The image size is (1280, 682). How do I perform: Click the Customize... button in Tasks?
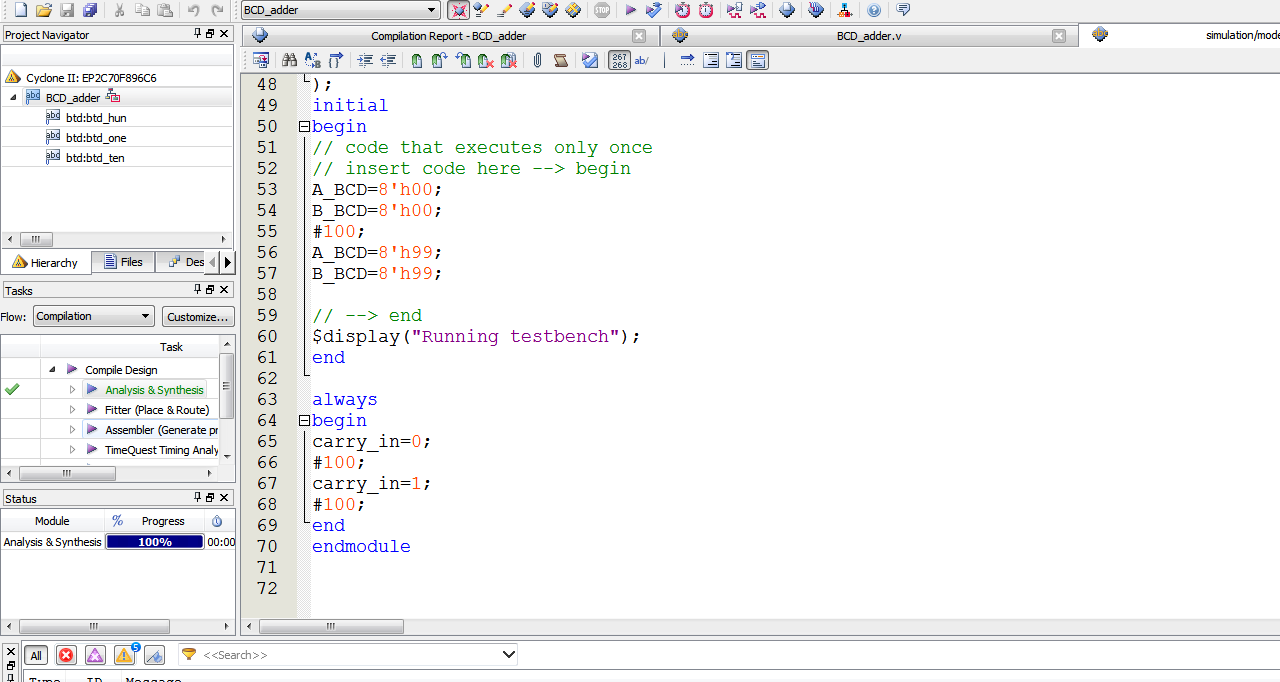click(197, 317)
